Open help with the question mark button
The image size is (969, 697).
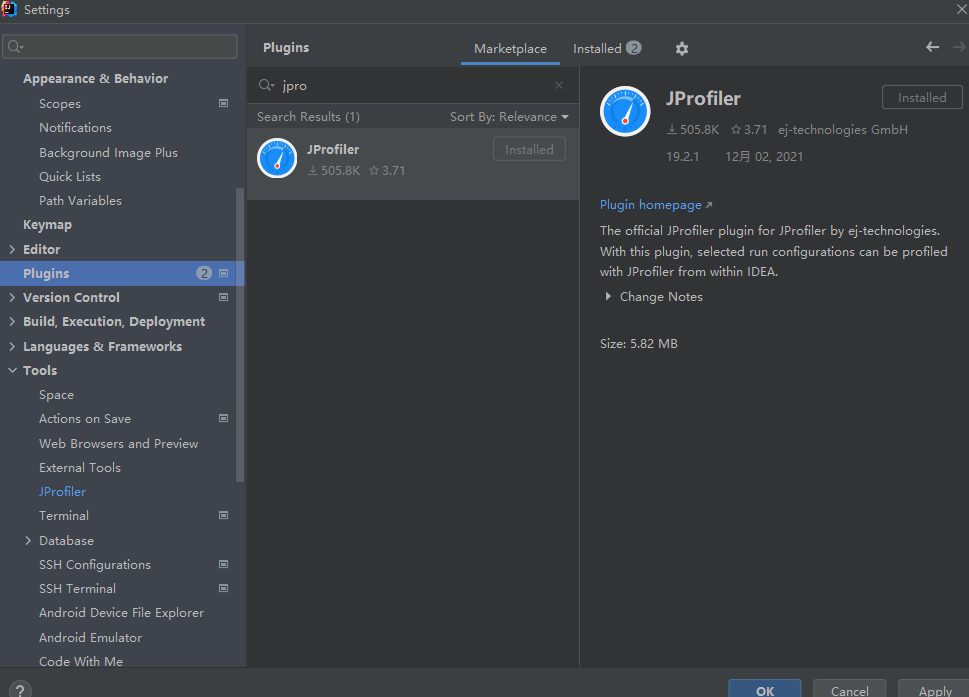(20, 690)
